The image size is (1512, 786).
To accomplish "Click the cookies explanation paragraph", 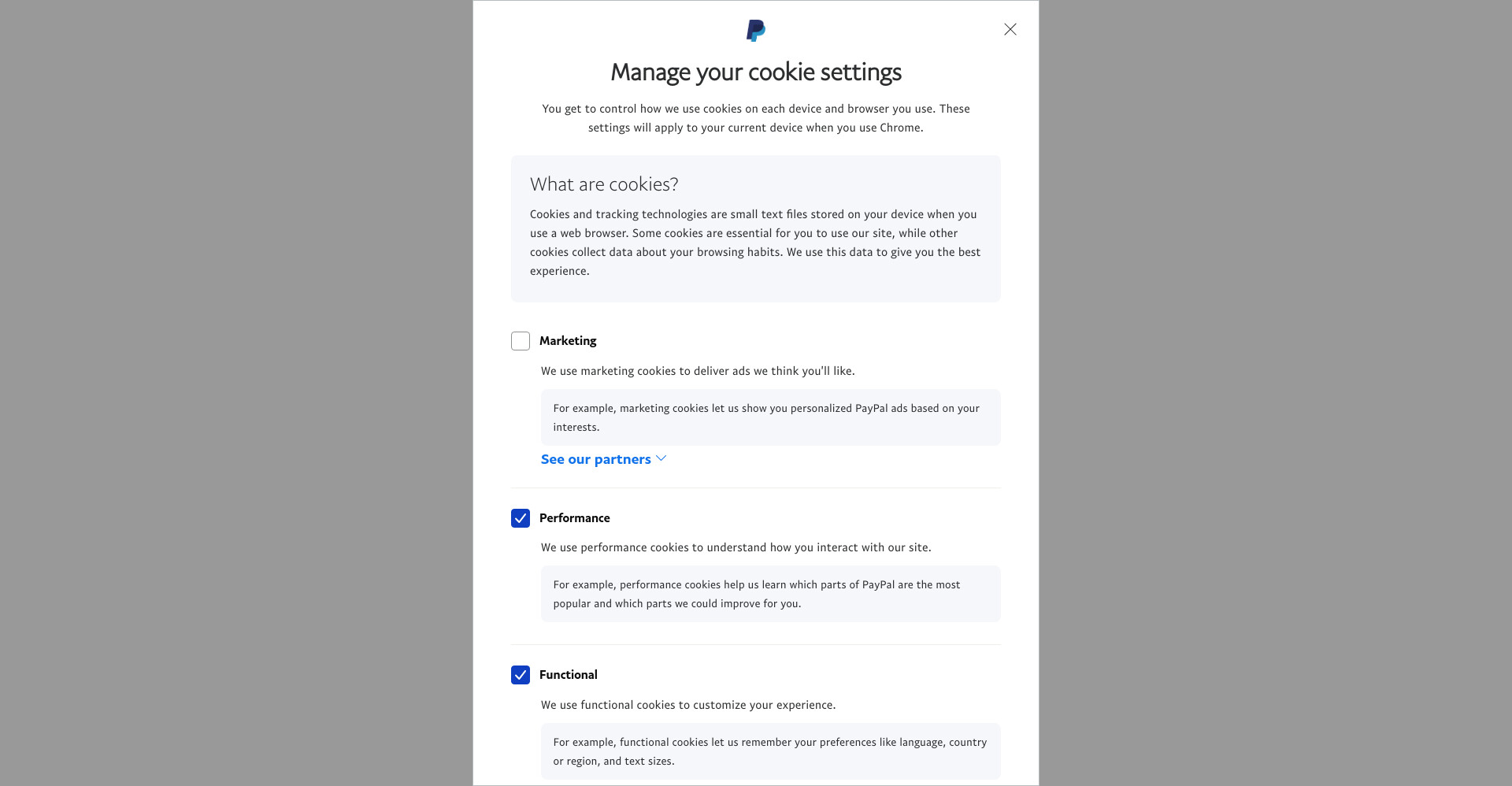I will (755, 243).
